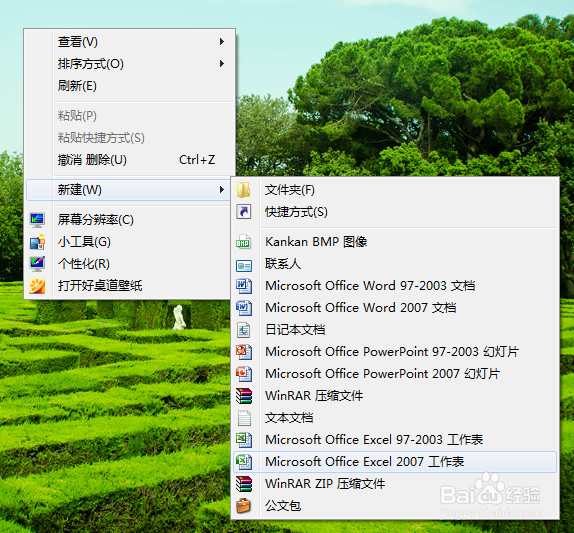Image resolution: width=574 pixels, height=533 pixels.
Task: Create a Microsoft Office Word 97-2003 文档
Action: 395,286
